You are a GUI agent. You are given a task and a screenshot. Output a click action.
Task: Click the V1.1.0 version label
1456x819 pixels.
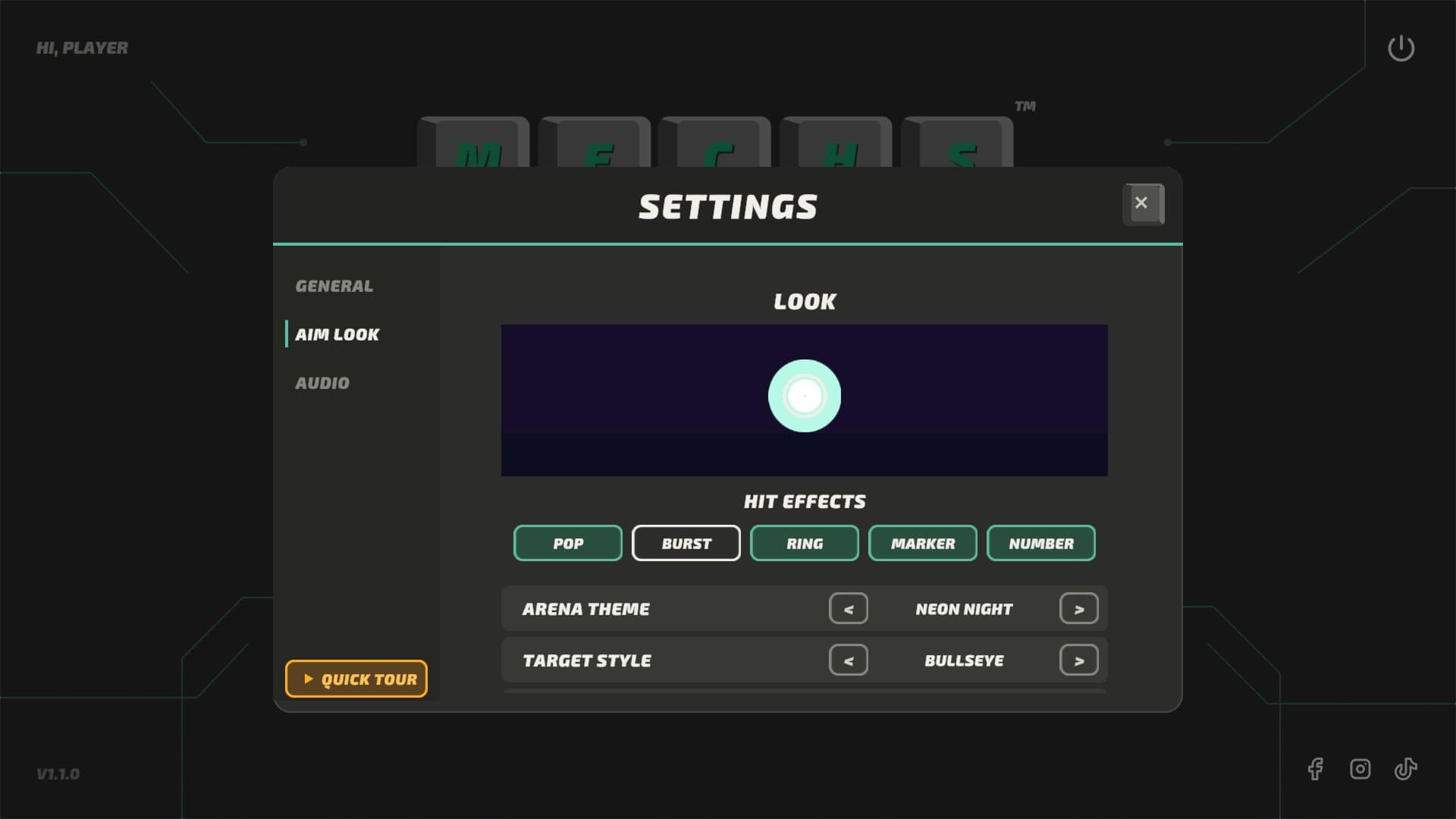(58, 774)
